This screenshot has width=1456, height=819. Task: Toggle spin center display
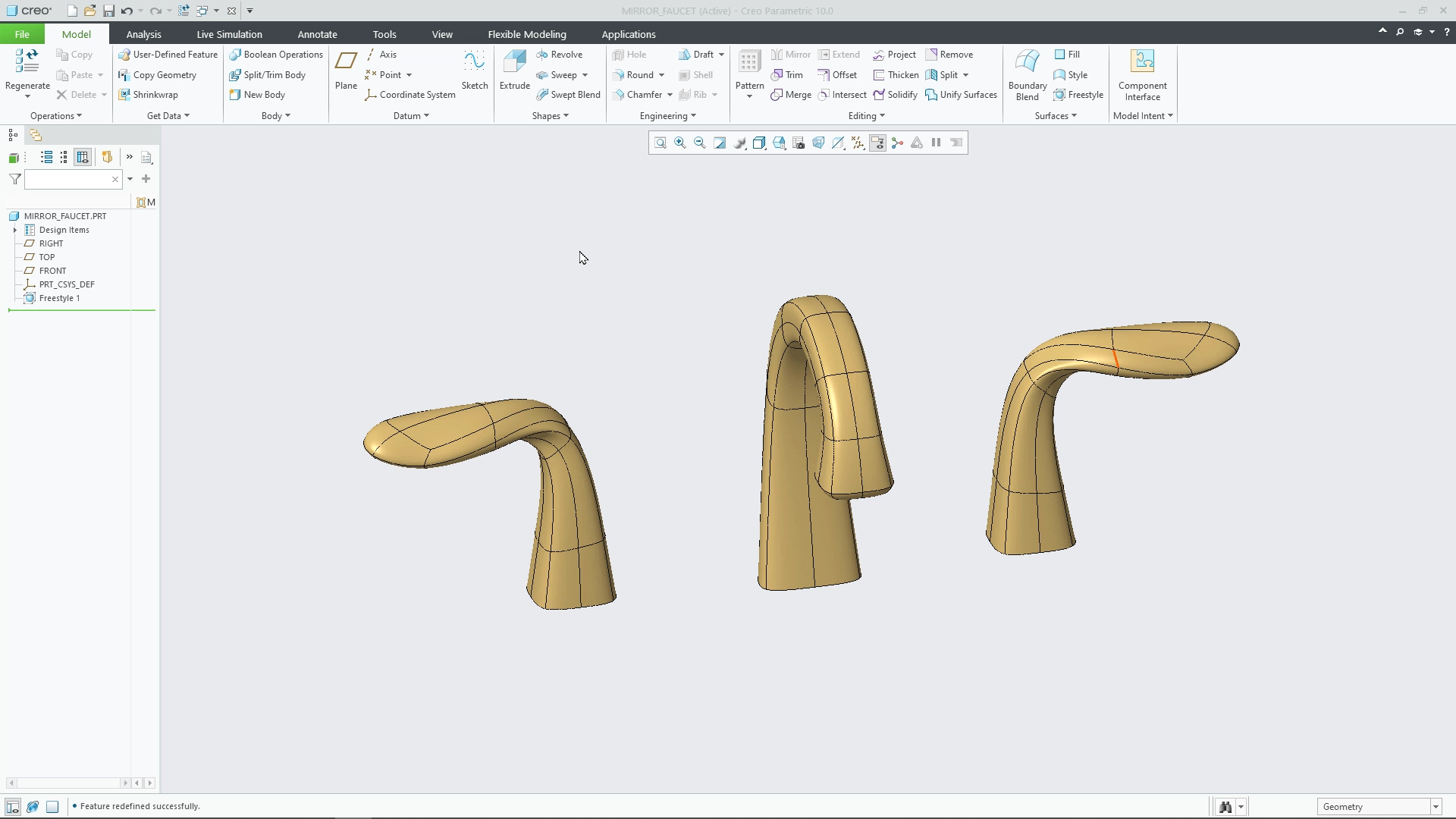coord(897,143)
